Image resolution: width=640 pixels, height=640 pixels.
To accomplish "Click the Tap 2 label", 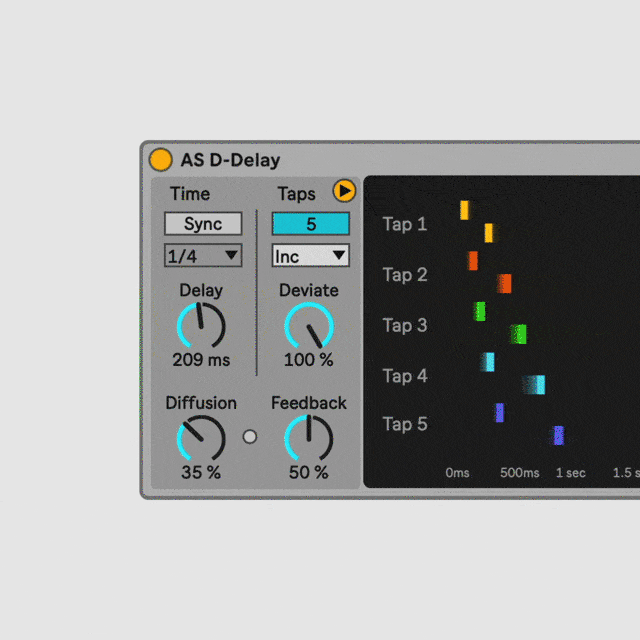I will click(x=405, y=275).
